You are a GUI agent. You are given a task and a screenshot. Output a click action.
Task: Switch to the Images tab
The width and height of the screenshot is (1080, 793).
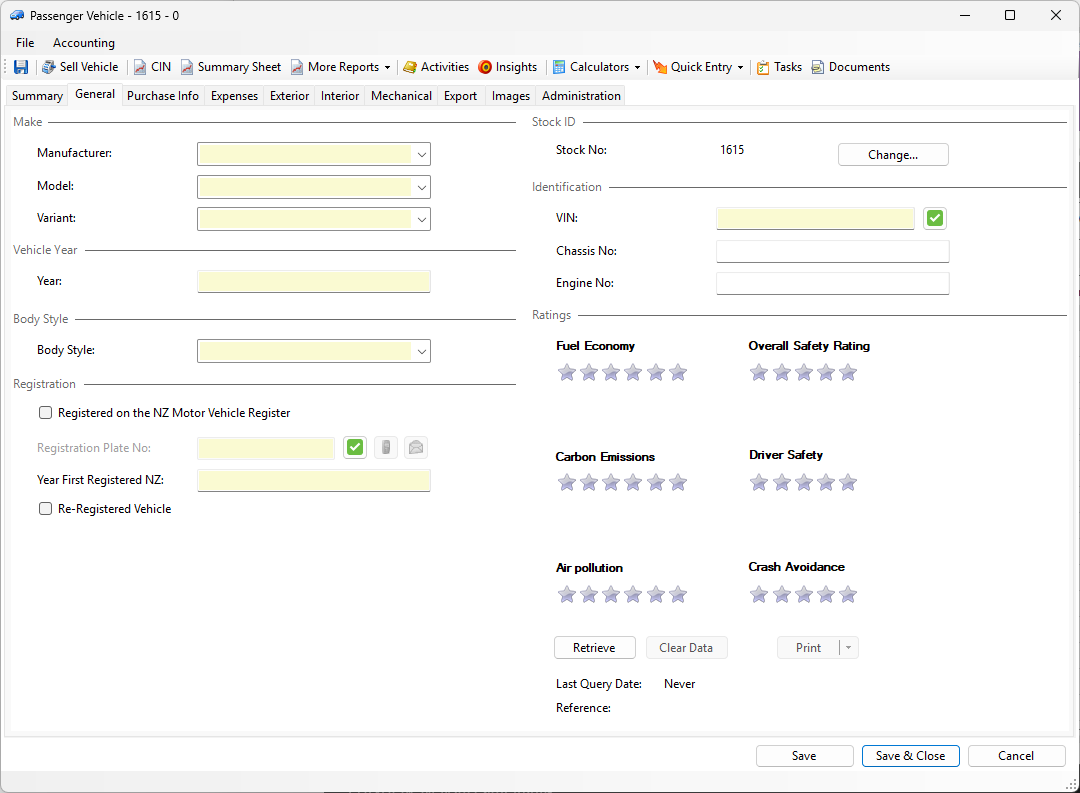[510, 96]
